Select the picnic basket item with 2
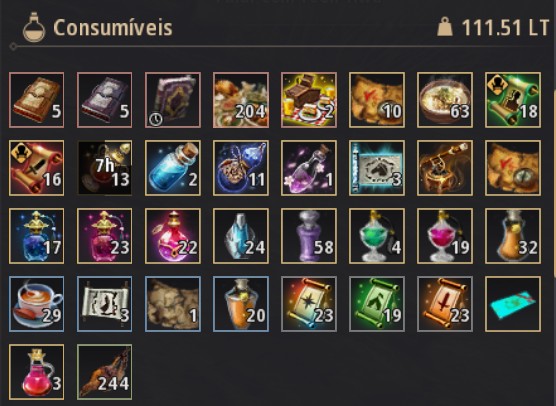Viewport: 556px width, 406px height. (309, 100)
